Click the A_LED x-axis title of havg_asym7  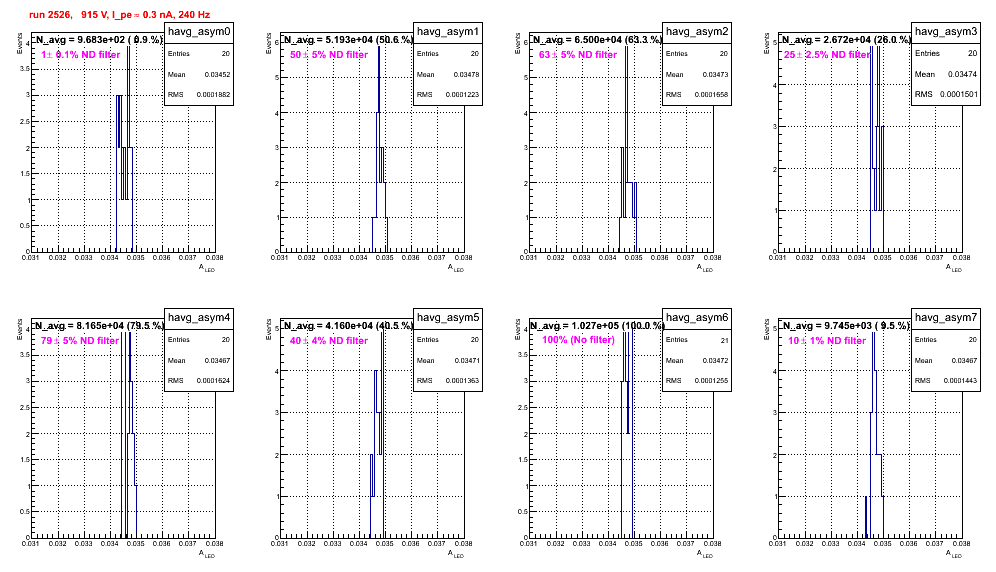coord(954,554)
